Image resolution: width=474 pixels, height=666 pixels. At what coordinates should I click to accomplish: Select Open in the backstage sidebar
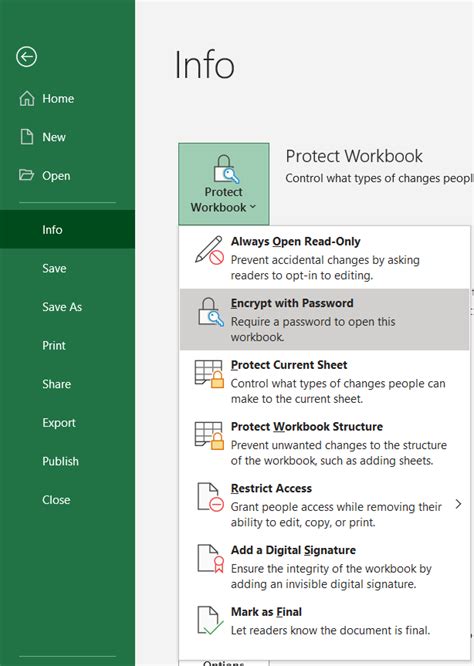67,175
